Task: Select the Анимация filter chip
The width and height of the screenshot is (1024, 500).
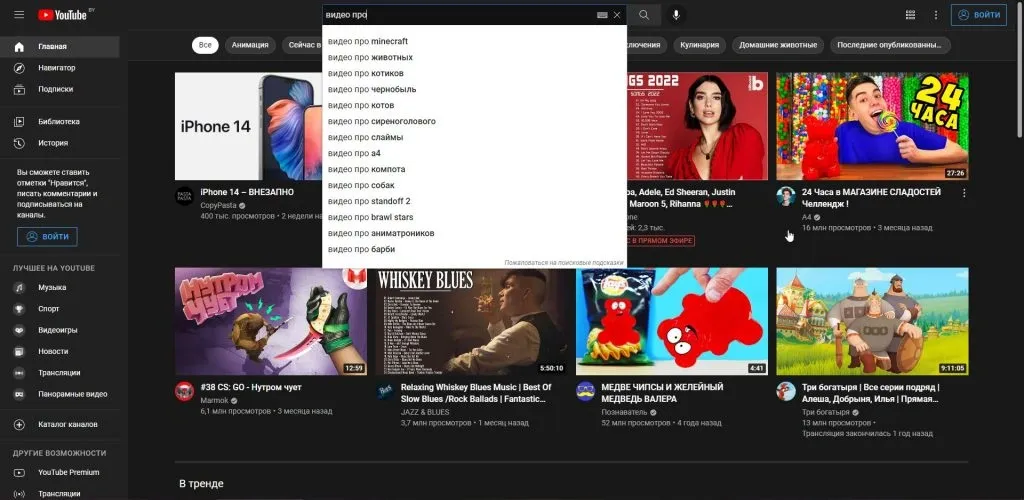Action: point(250,45)
